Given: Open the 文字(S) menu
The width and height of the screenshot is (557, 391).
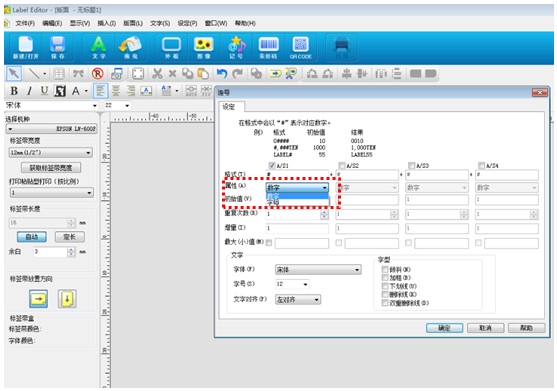Looking at the screenshot, I should click(159, 23).
